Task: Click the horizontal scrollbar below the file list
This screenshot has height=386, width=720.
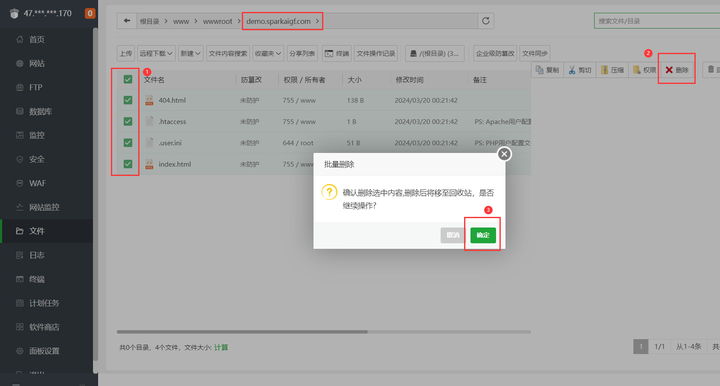Action: [242, 331]
